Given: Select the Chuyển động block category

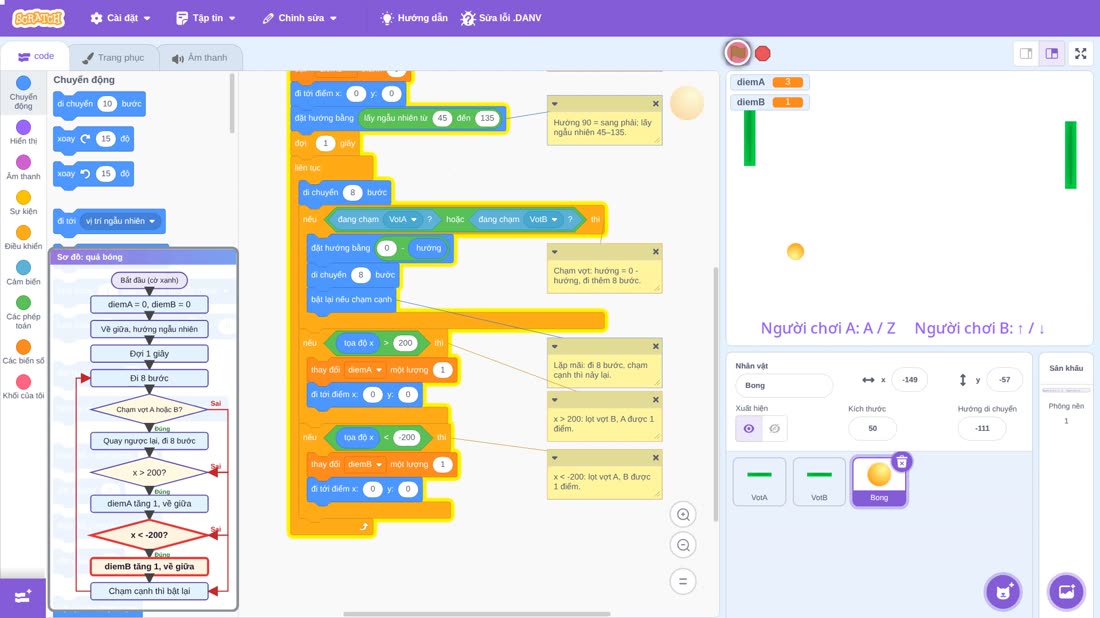Looking at the screenshot, I should pyautogui.click(x=23, y=93).
